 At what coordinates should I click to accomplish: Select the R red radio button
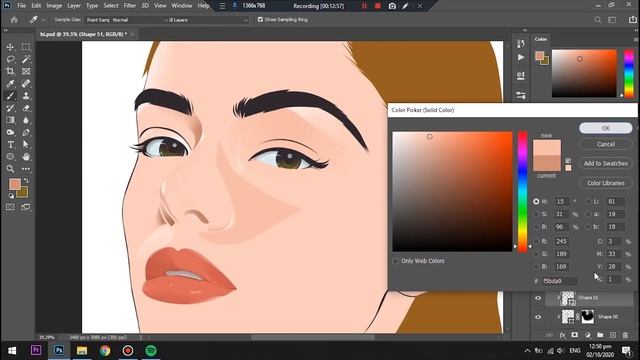[x=536, y=242]
